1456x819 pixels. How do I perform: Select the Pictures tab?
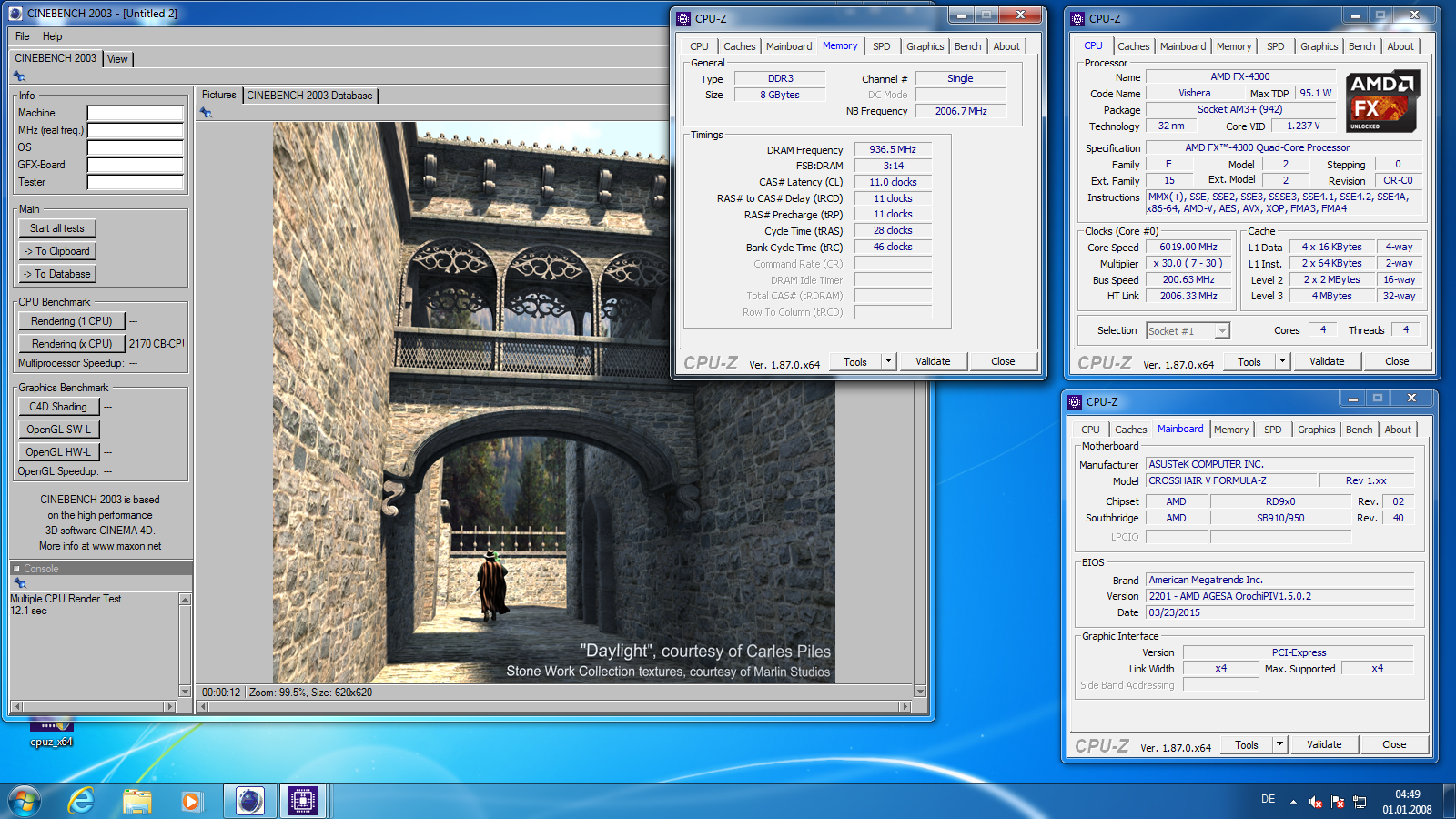tap(218, 95)
